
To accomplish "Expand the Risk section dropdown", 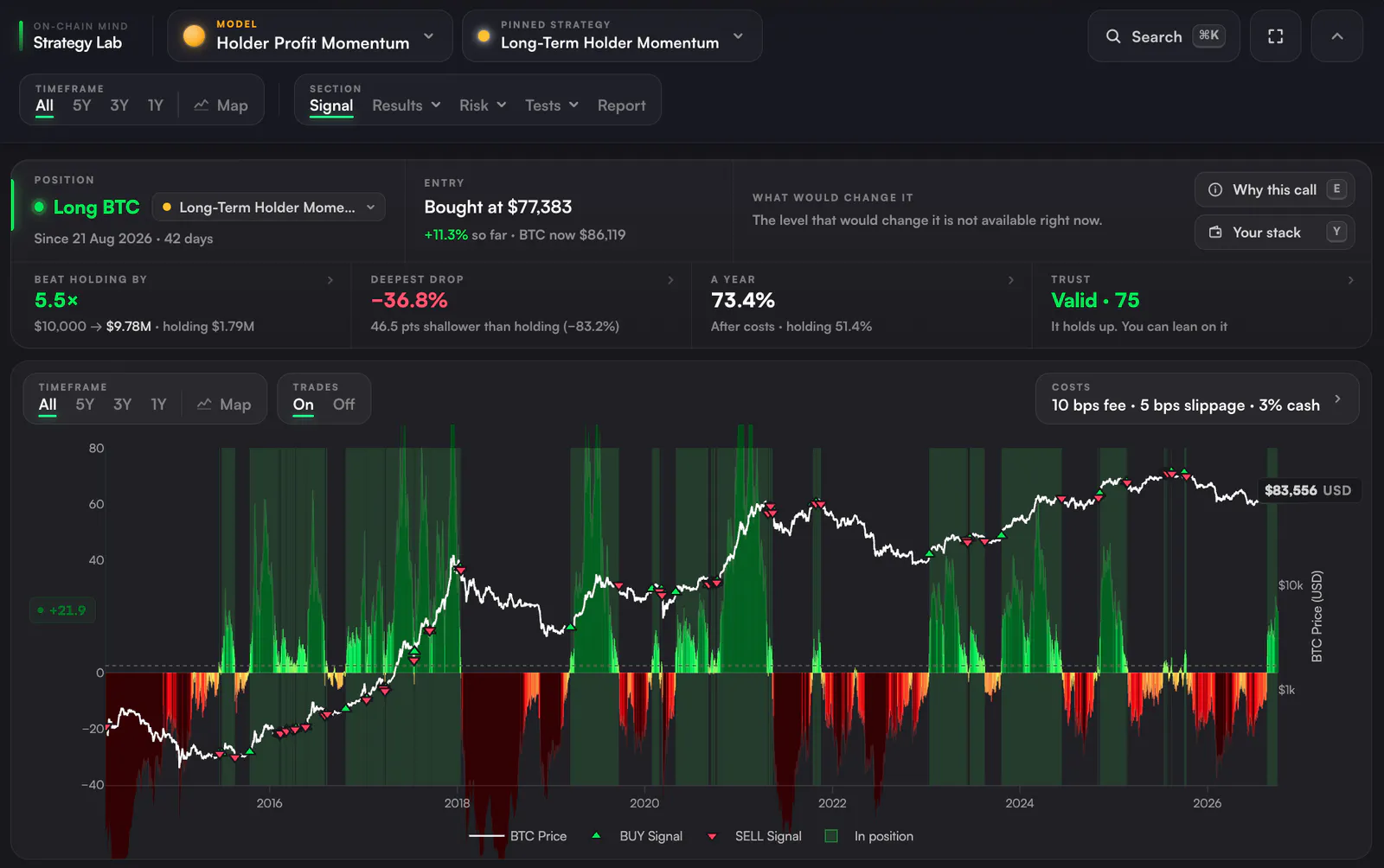I will point(483,105).
